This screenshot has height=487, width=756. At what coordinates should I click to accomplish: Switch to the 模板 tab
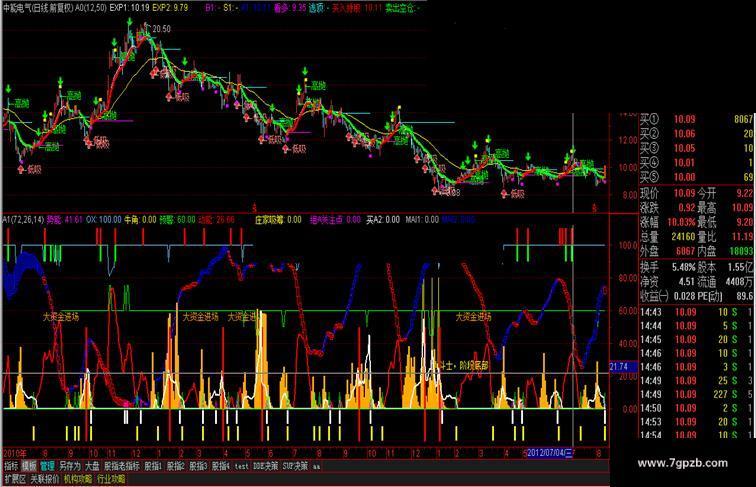pos(29,466)
